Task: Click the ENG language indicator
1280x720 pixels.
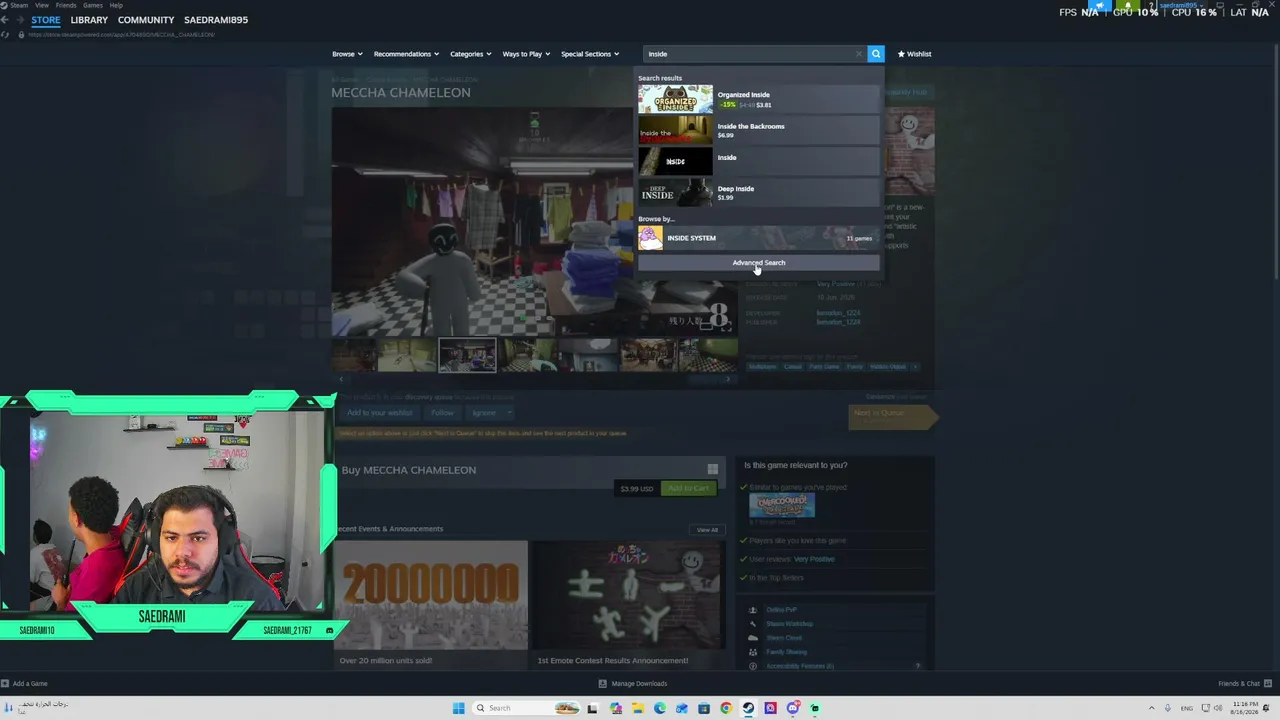Action: click(x=1187, y=708)
